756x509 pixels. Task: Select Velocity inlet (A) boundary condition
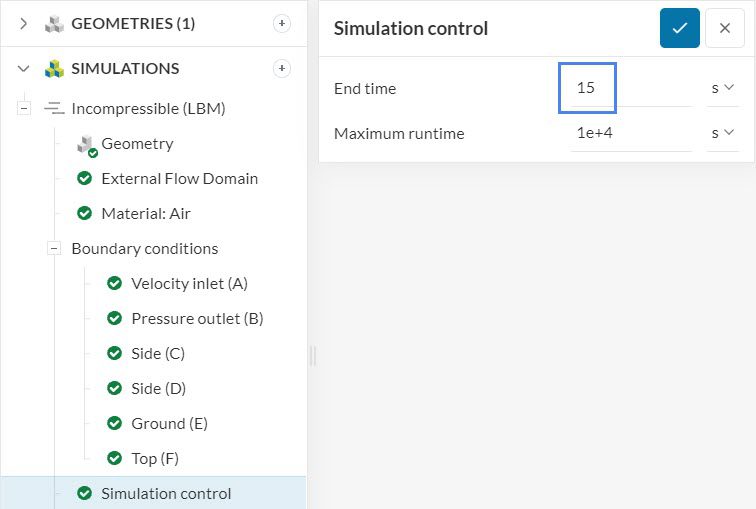point(189,283)
